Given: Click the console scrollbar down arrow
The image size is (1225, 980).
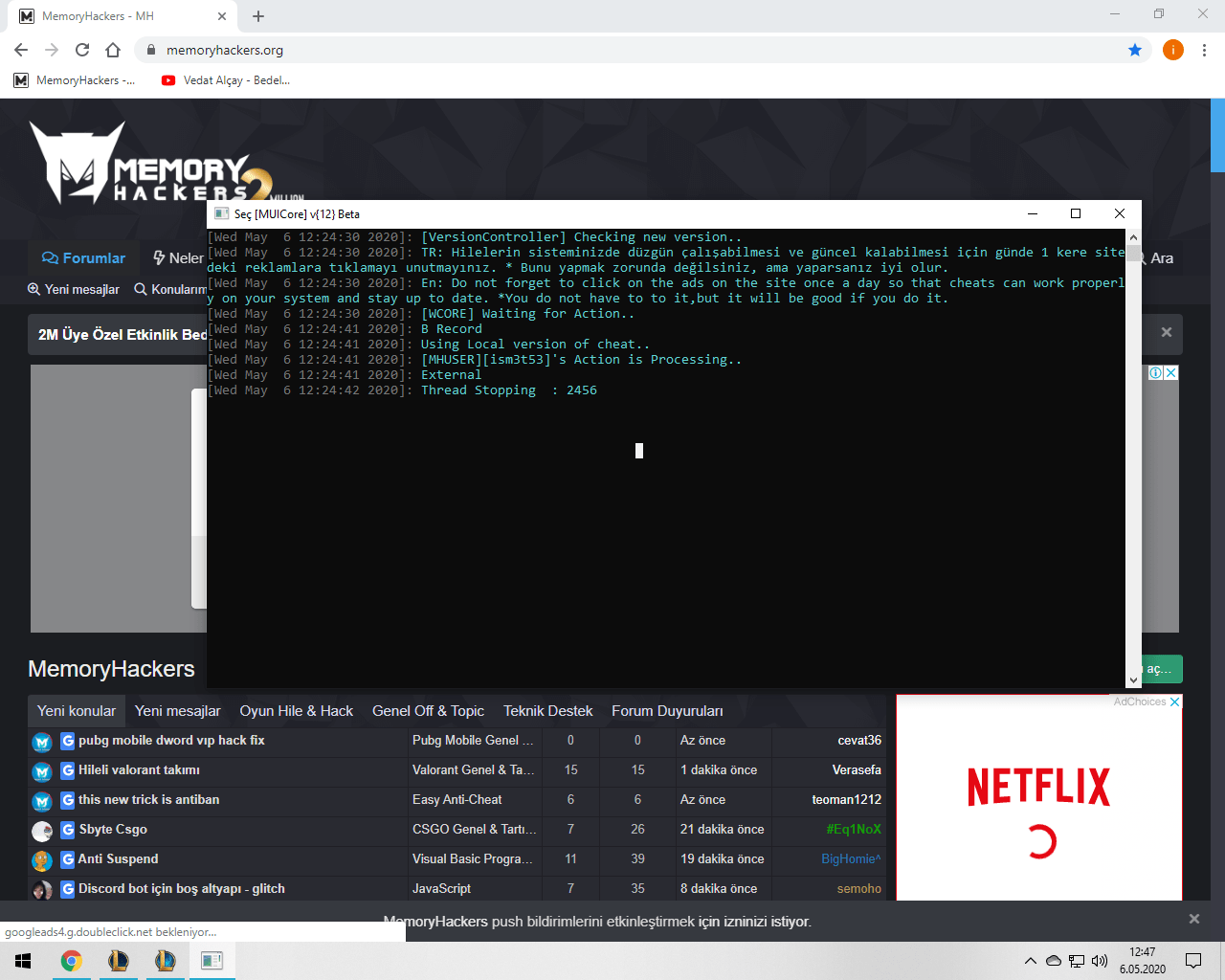Looking at the screenshot, I should click(x=1133, y=679).
